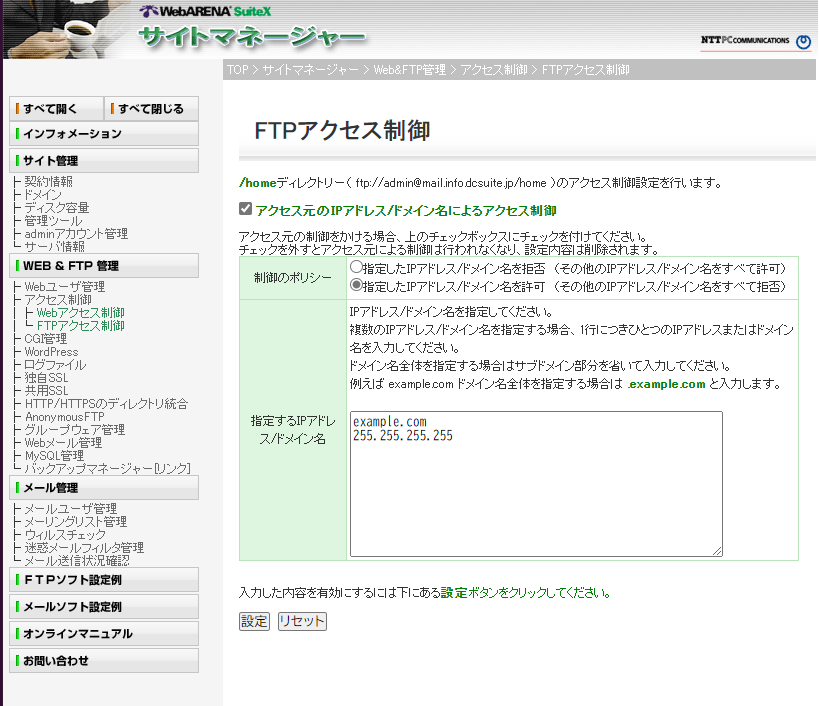The image size is (819, 706).
Task: Click the 設定 submit button
Action: (x=254, y=621)
